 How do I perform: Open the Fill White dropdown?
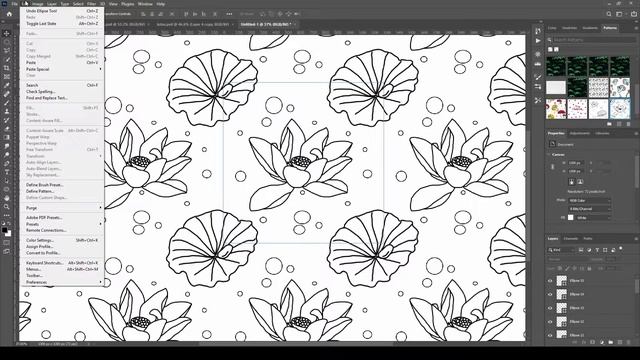[x=593, y=218]
